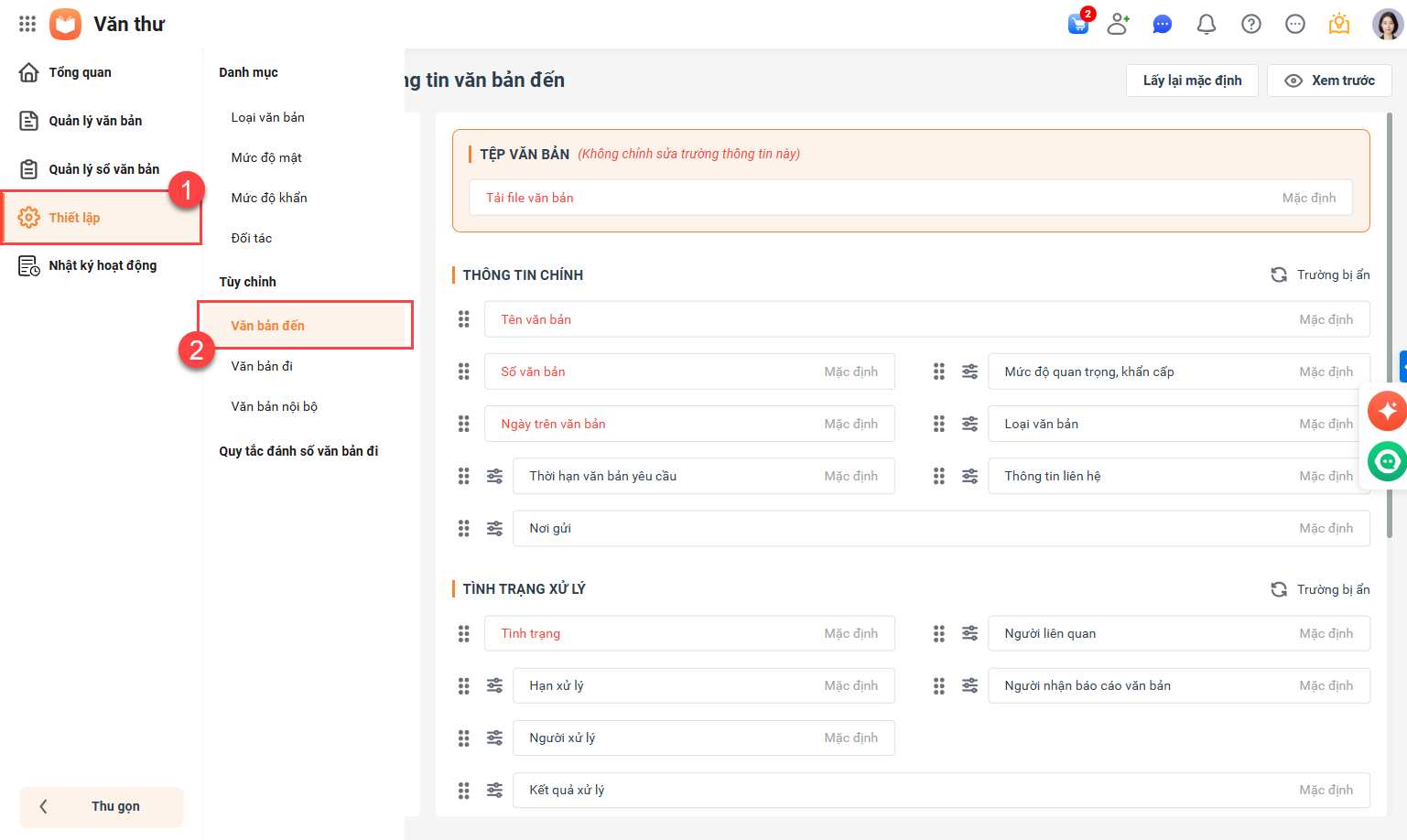Show hidden fields in Tình trạng xử lý
The image size is (1407, 840).
coord(1320,589)
